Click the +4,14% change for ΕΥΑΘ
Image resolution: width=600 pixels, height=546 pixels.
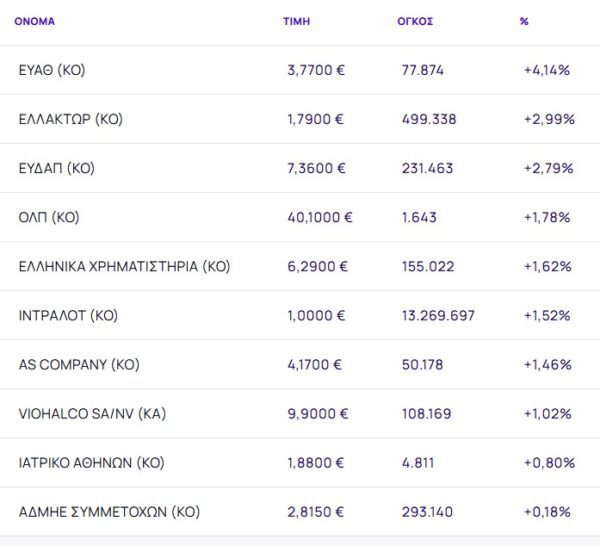pos(546,70)
